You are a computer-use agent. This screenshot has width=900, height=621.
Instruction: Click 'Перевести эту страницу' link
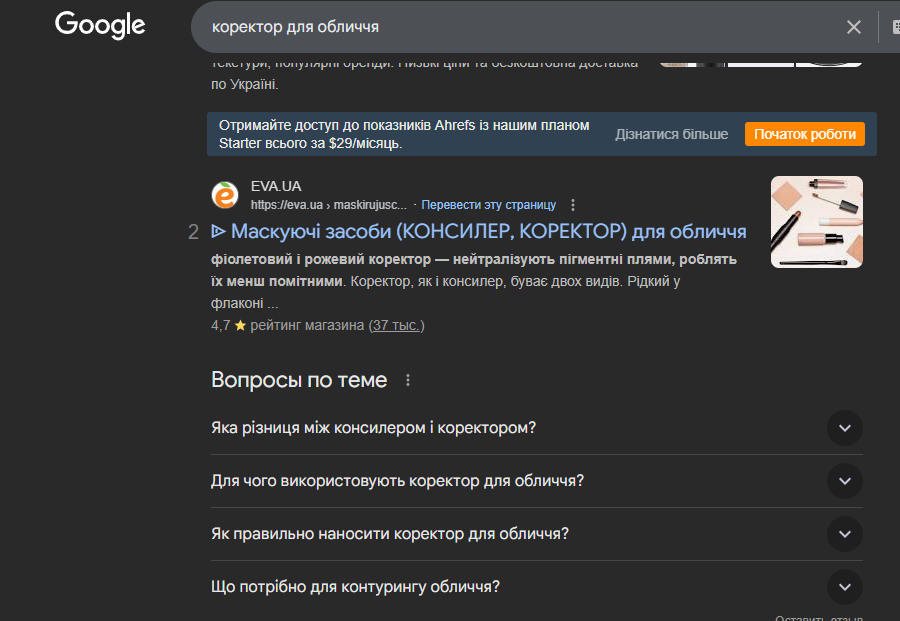(488, 205)
